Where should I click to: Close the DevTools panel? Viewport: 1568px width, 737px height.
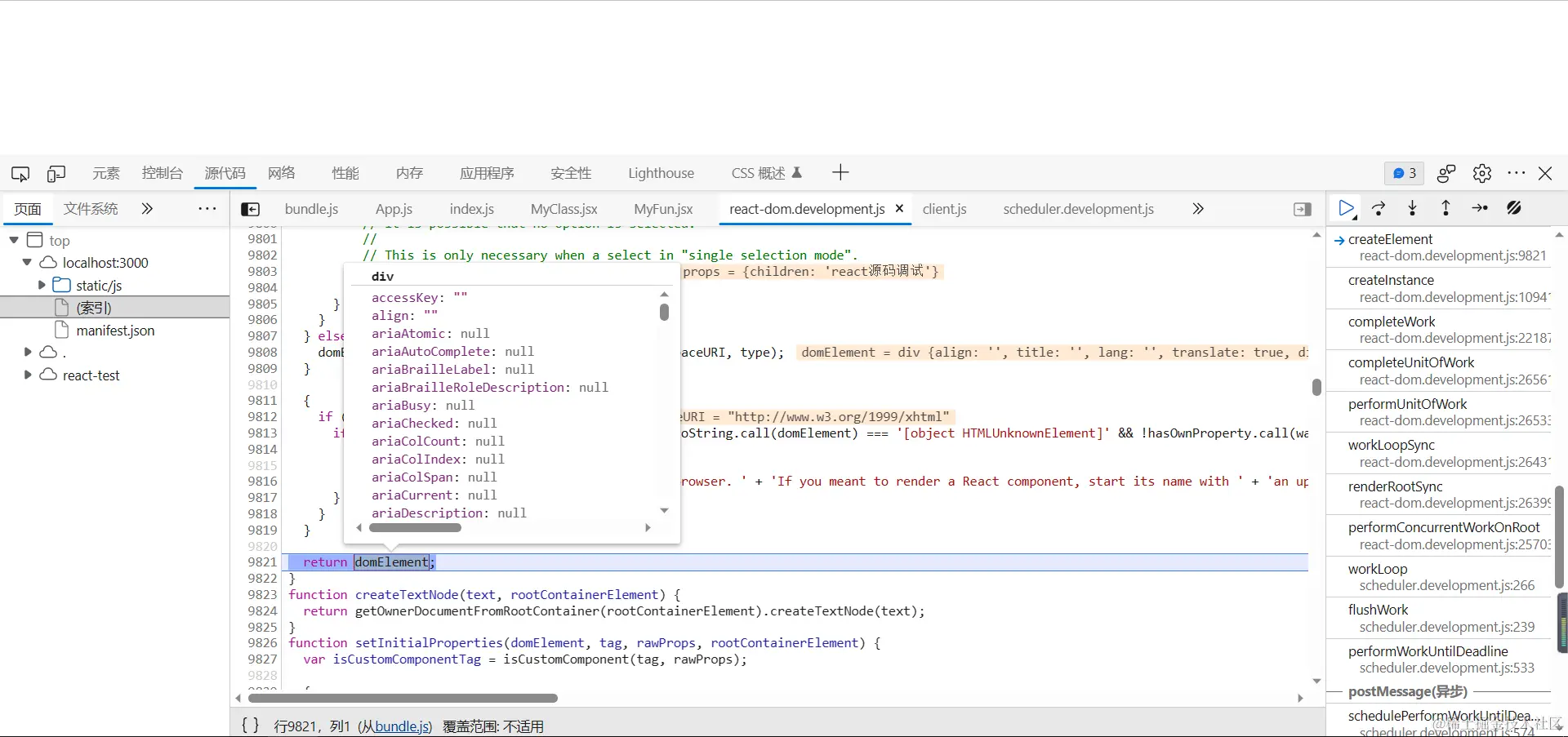coord(1545,173)
